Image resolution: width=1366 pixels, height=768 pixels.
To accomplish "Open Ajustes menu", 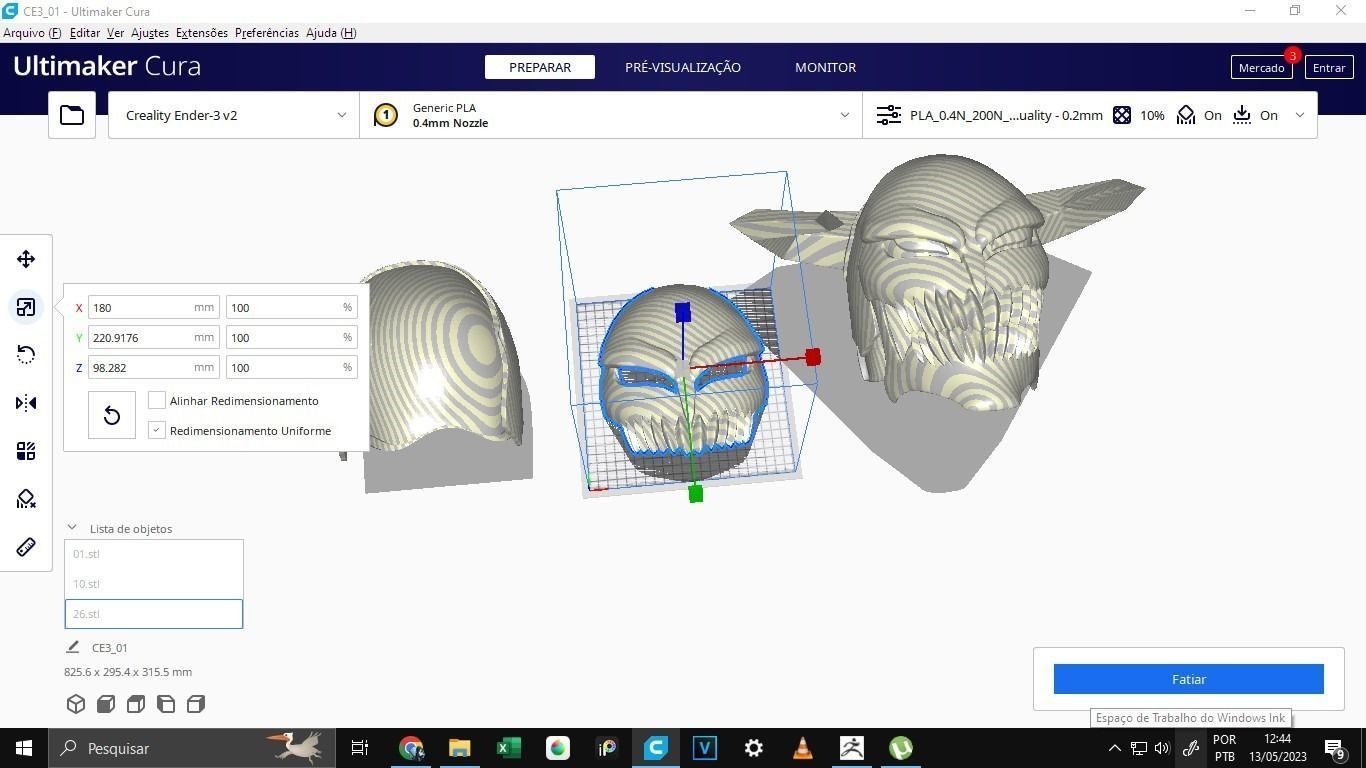I will pos(150,33).
